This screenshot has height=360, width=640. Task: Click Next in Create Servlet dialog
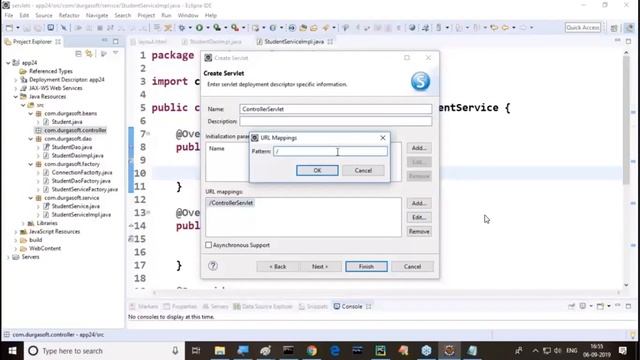320,267
